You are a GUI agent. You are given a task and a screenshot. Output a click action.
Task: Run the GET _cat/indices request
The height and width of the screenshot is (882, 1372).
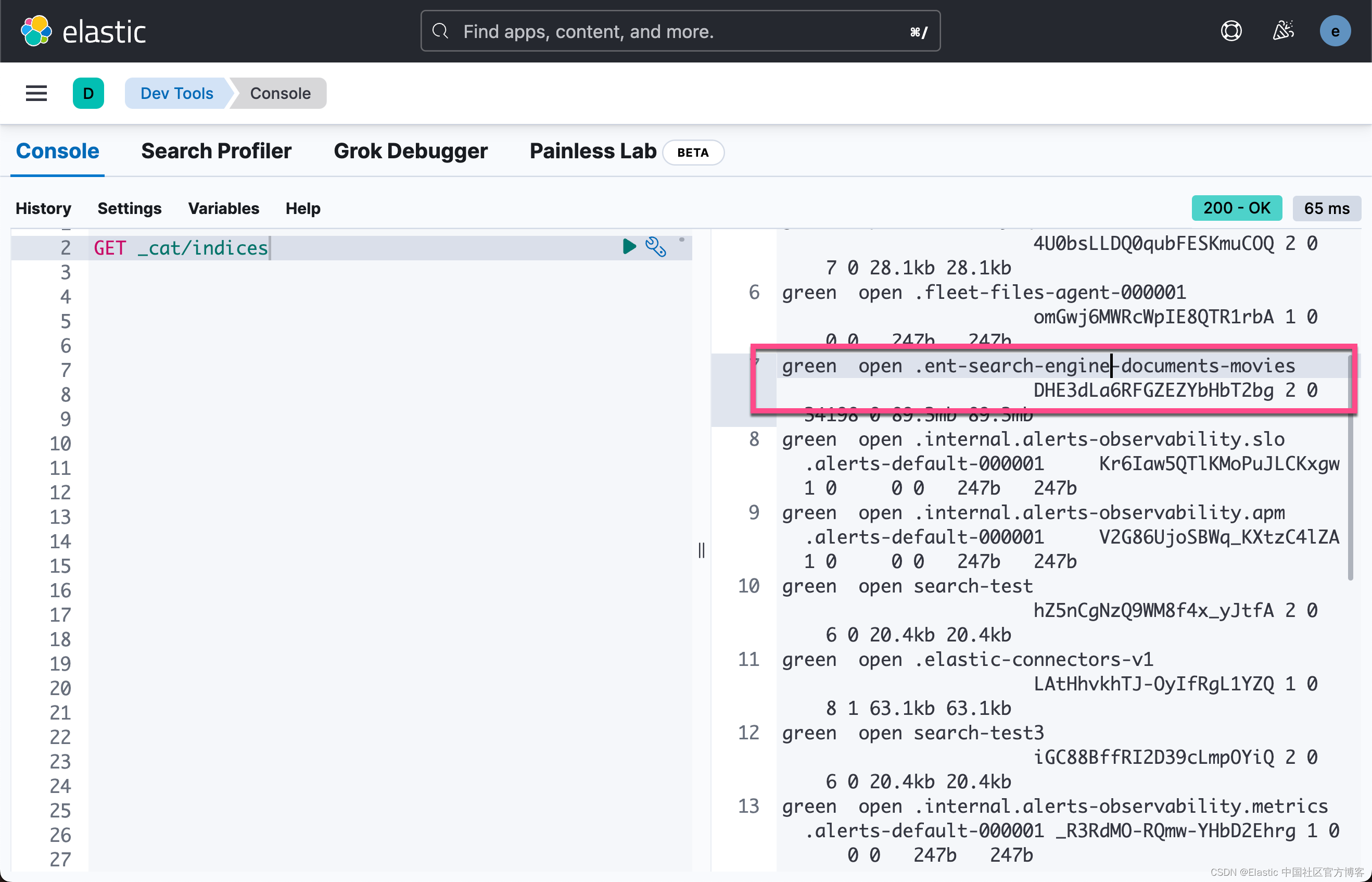629,247
